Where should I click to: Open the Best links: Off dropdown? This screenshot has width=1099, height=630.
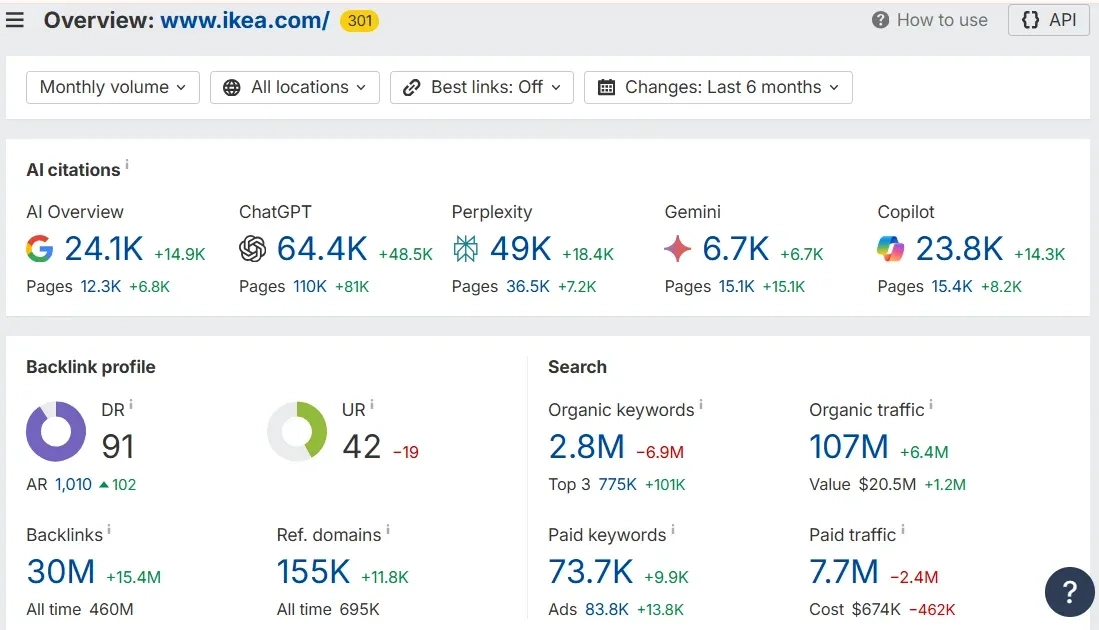(482, 88)
